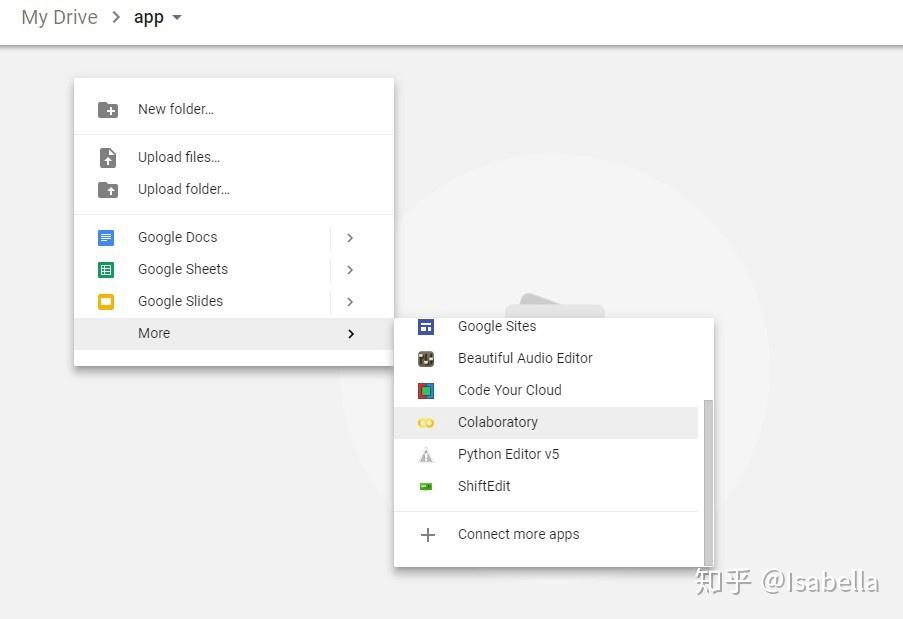Click the Upload files icon
The width and height of the screenshot is (903, 619).
(x=107, y=157)
